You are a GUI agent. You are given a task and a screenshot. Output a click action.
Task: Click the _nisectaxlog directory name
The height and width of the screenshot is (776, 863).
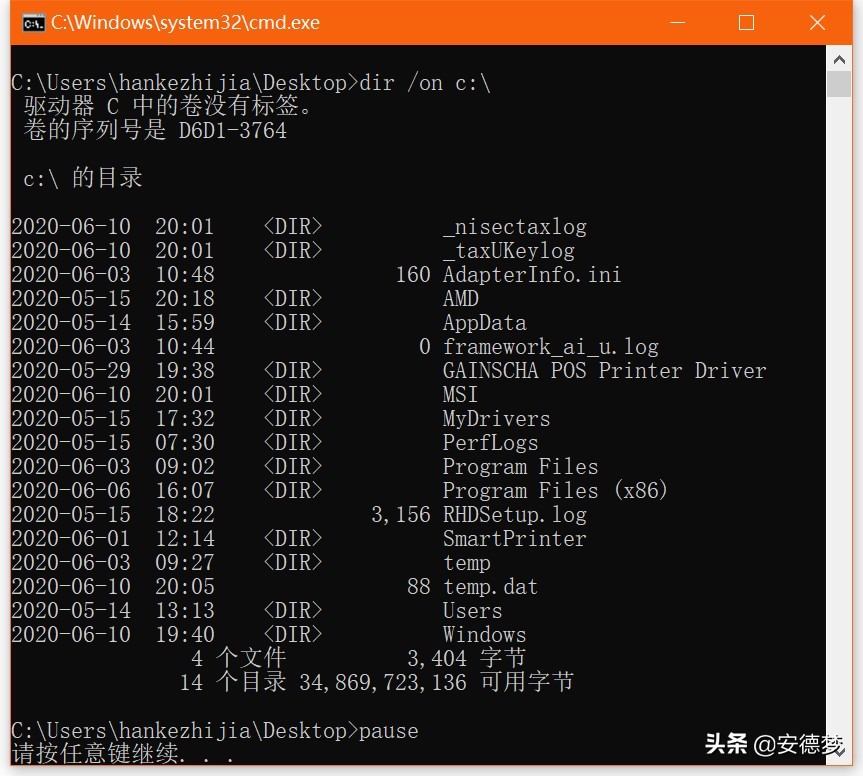click(x=515, y=227)
